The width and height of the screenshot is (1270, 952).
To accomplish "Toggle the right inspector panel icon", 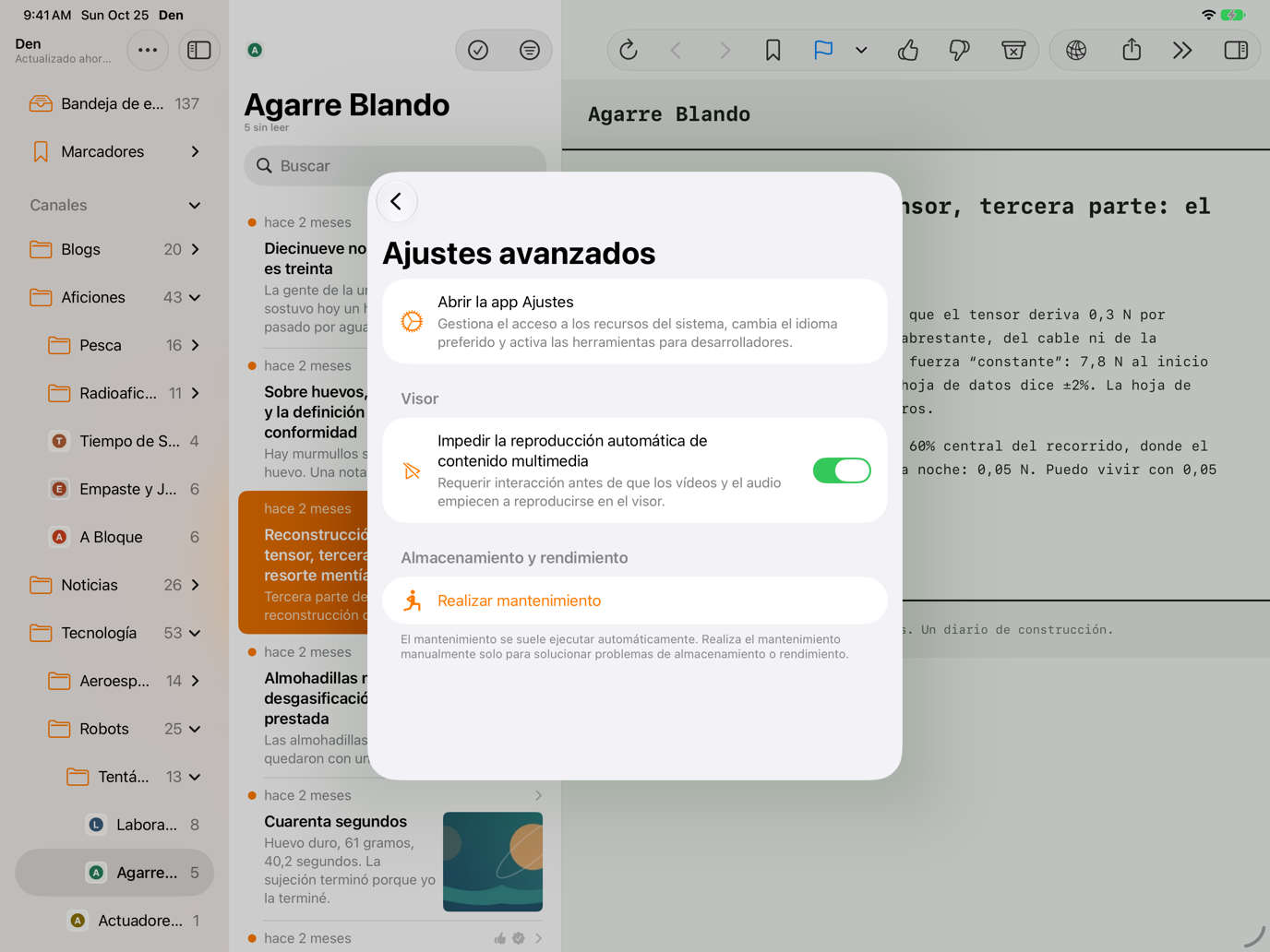I will (1236, 50).
